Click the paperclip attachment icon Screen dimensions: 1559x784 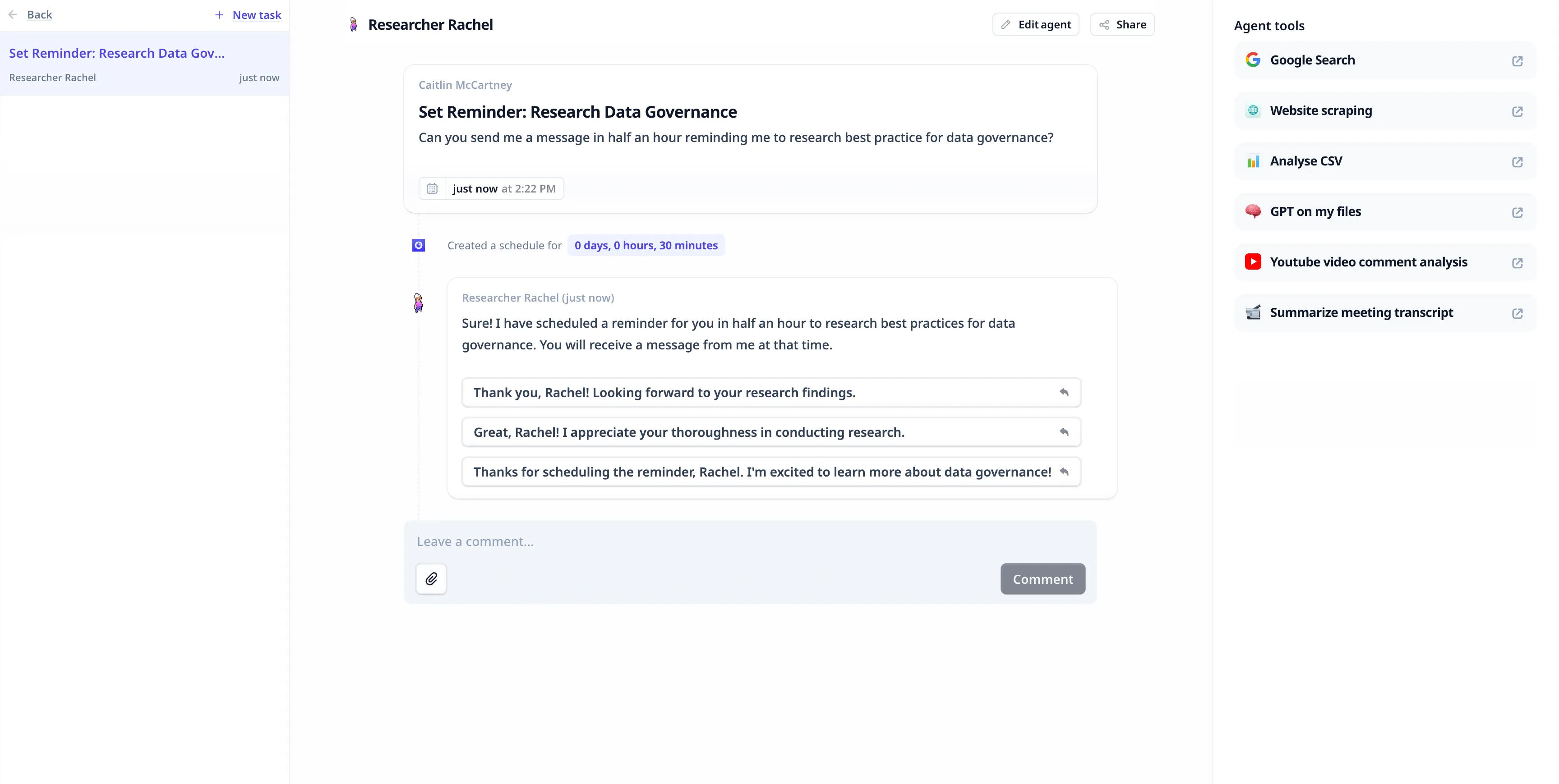[x=431, y=579]
